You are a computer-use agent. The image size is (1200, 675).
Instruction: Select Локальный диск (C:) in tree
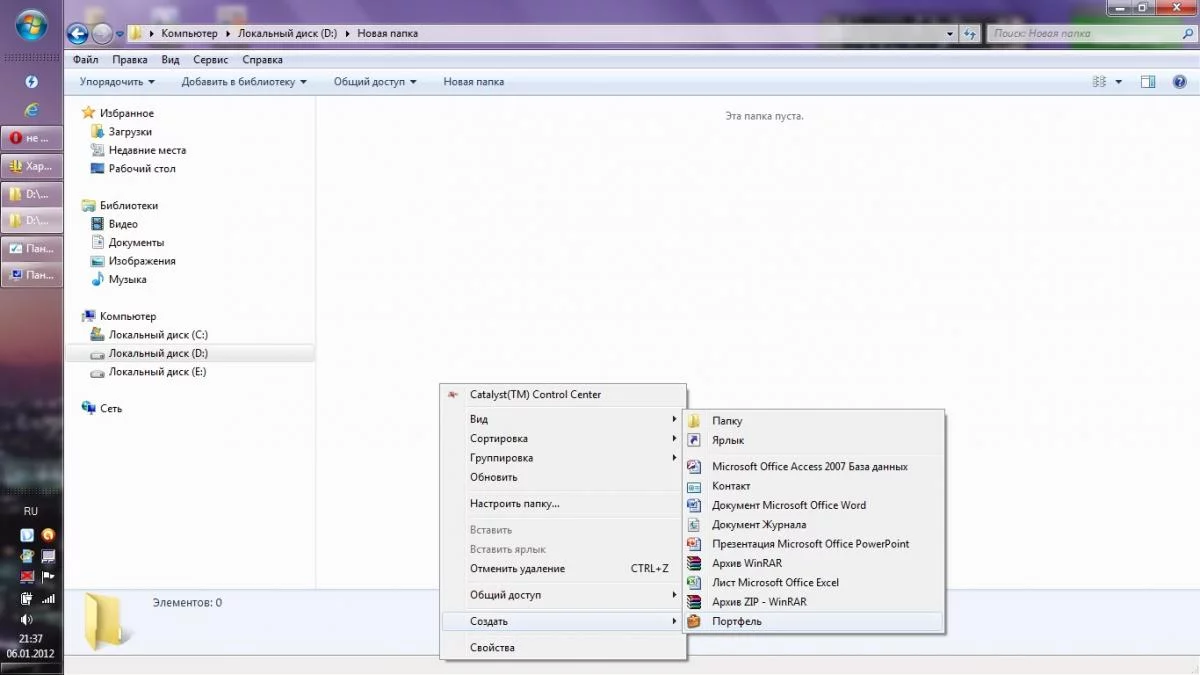(158, 335)
